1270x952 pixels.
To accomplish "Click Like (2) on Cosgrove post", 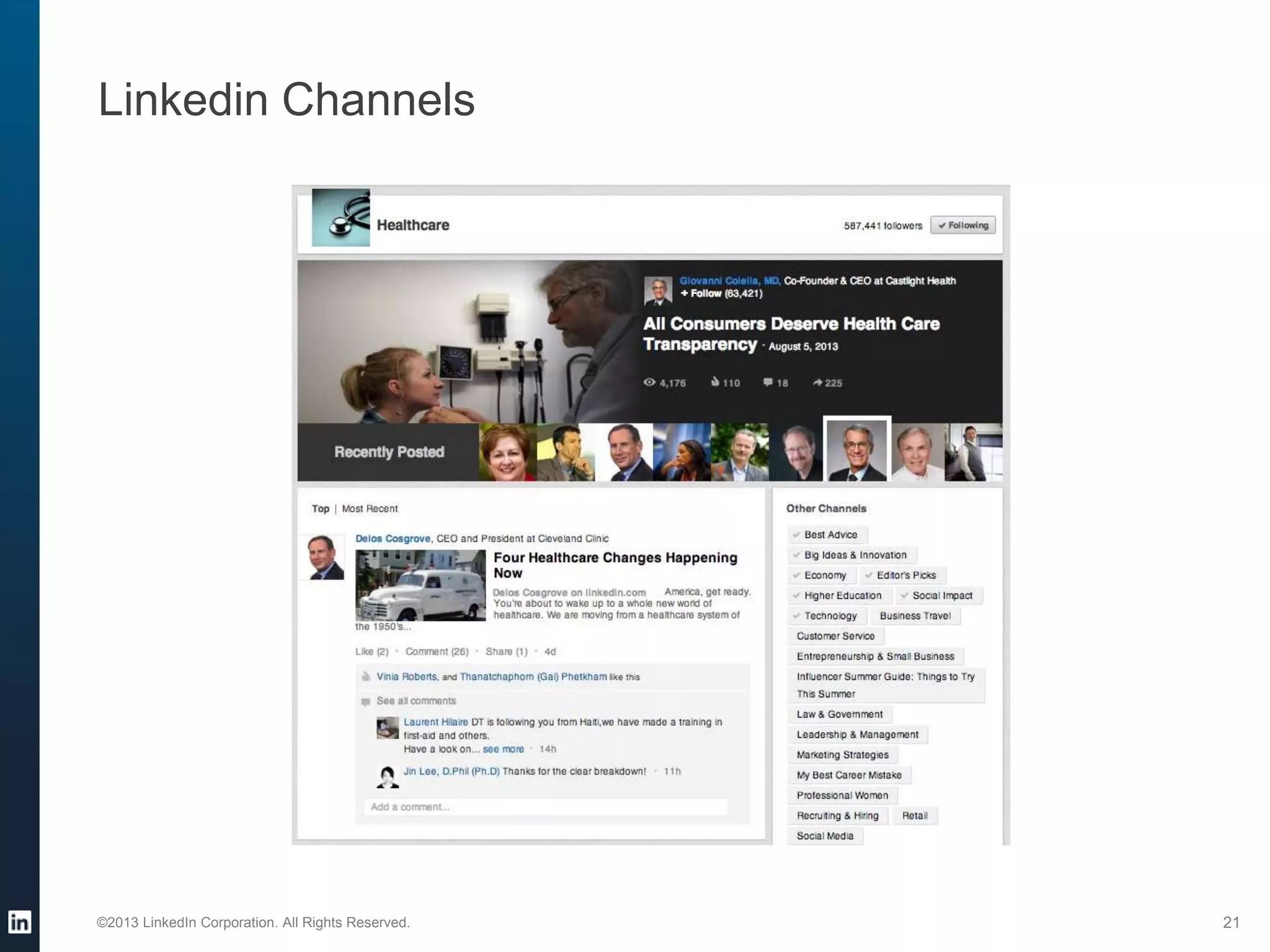I will (x=371, y=651).
